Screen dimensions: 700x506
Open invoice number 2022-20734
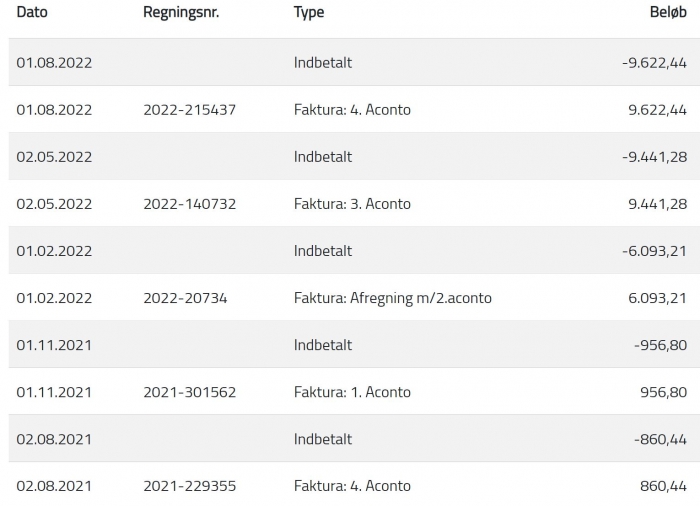[x=185, y=298]
